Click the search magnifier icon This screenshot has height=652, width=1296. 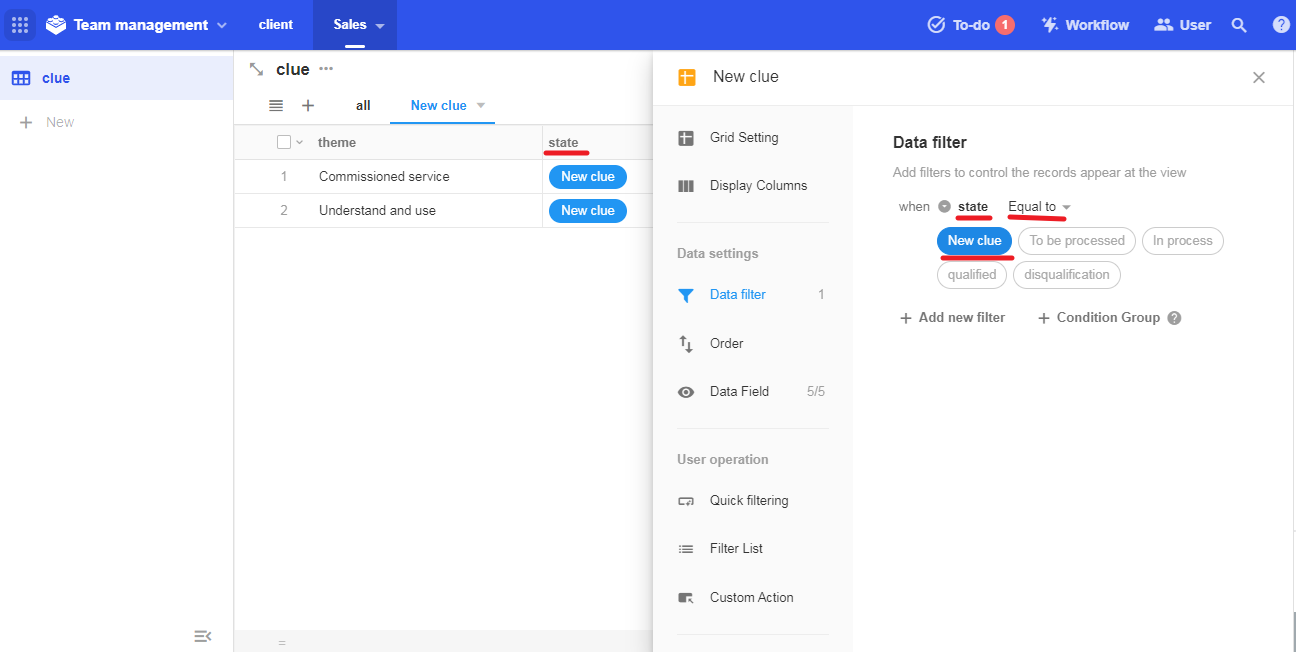coord(1239,25)
